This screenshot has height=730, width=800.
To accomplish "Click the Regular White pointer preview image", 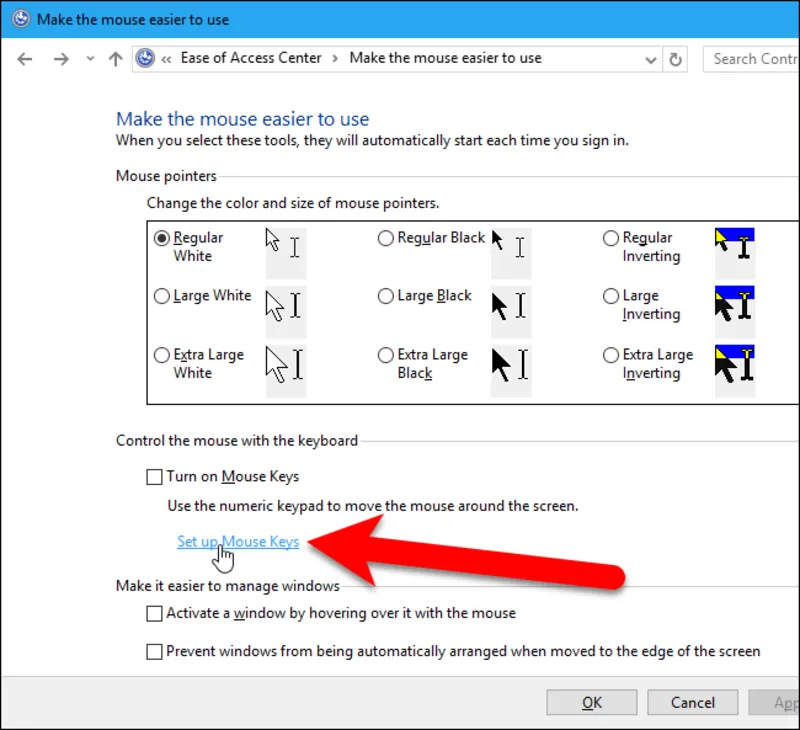I will click(286, 253).
